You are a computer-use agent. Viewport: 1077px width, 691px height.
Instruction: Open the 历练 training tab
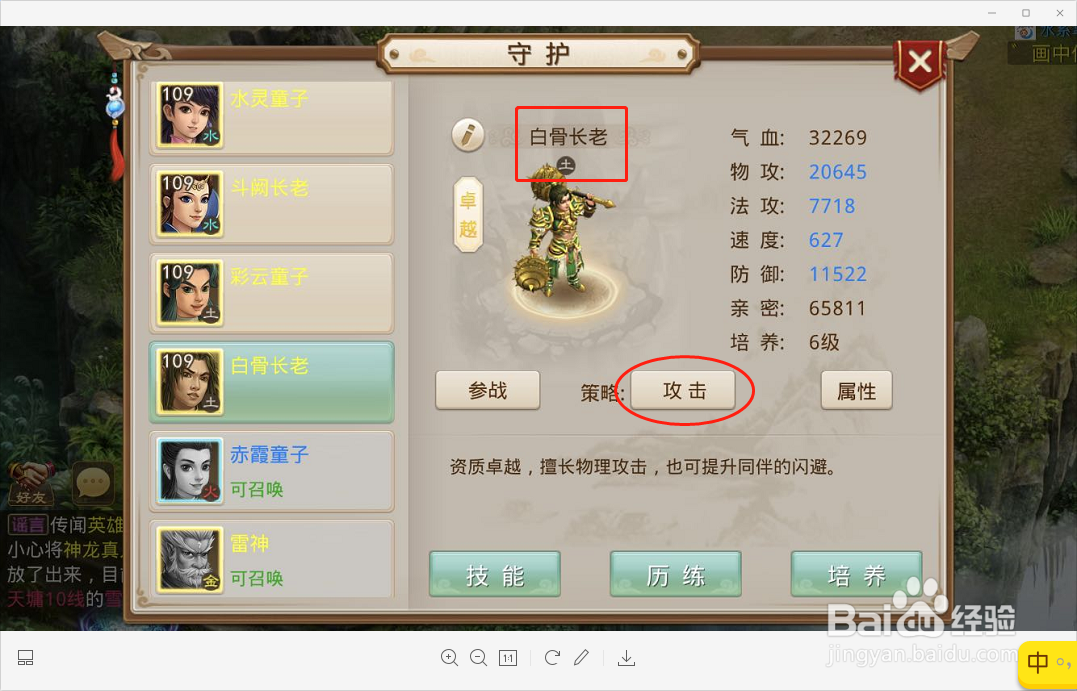click(x=675, y=574)
